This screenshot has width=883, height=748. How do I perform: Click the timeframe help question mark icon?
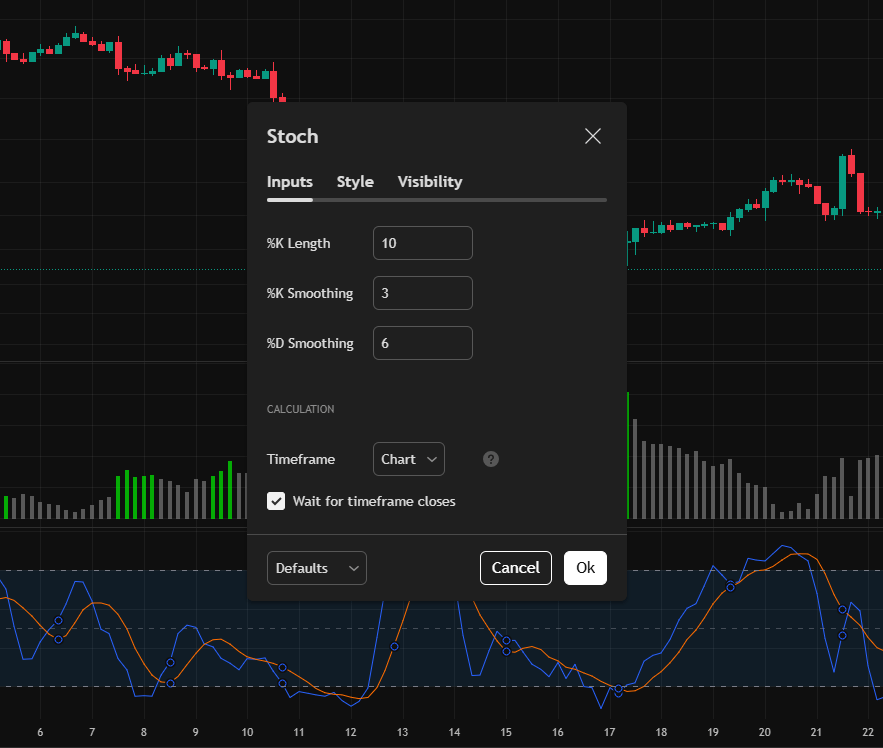(490, 459)
